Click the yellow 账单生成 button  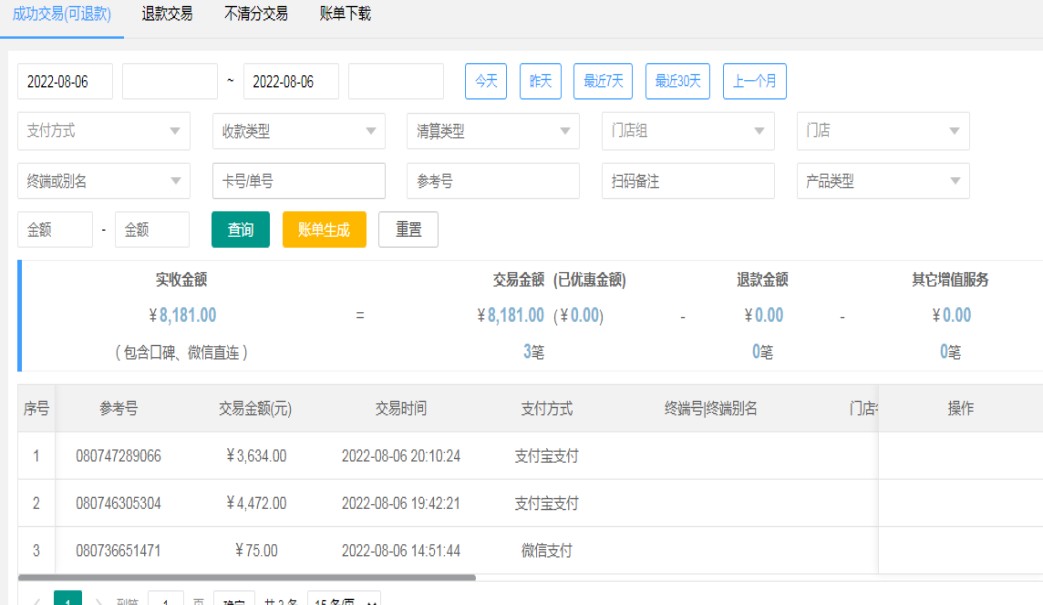324,230
